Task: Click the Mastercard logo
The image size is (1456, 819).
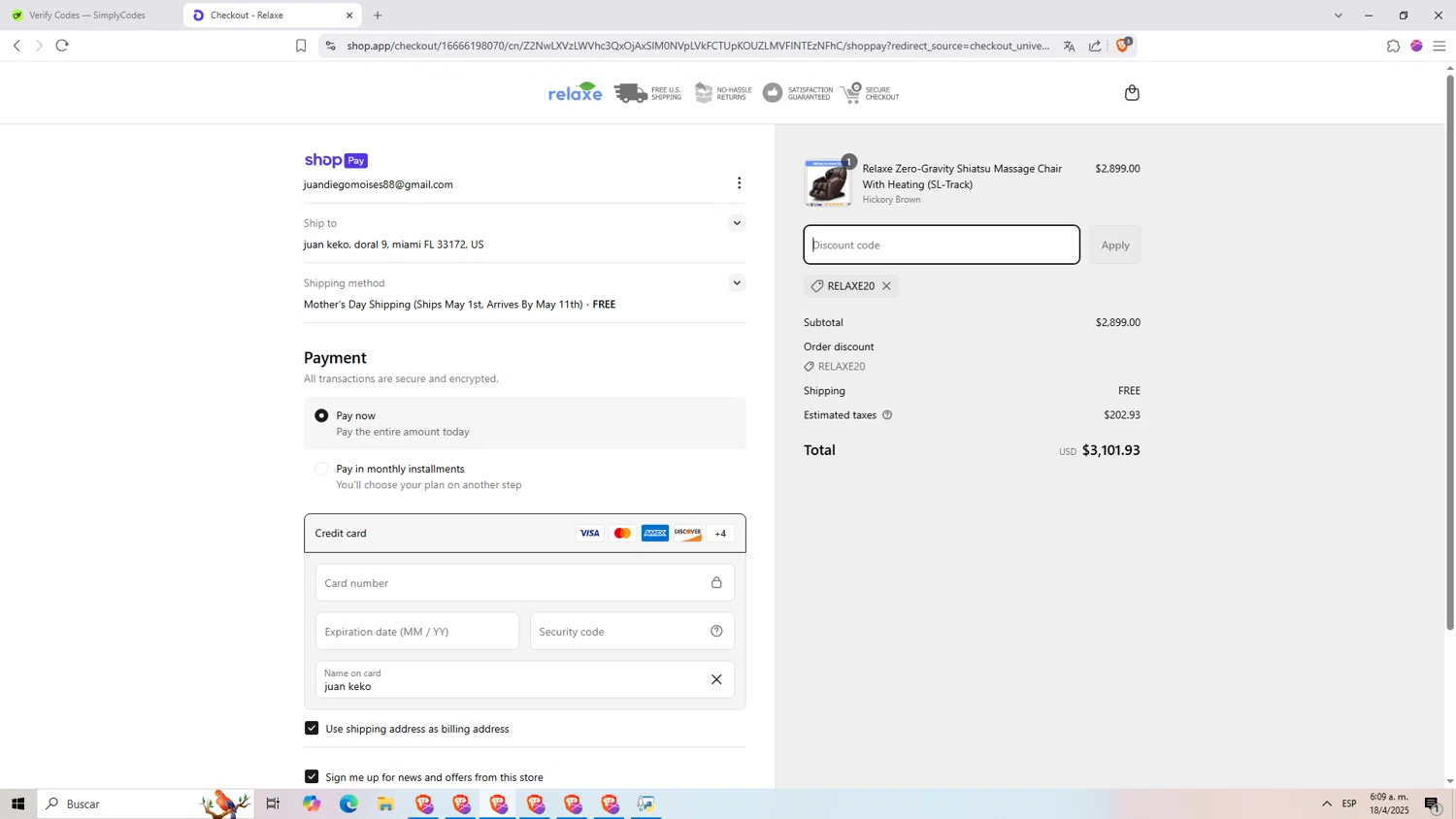Action: click(622, 534)
